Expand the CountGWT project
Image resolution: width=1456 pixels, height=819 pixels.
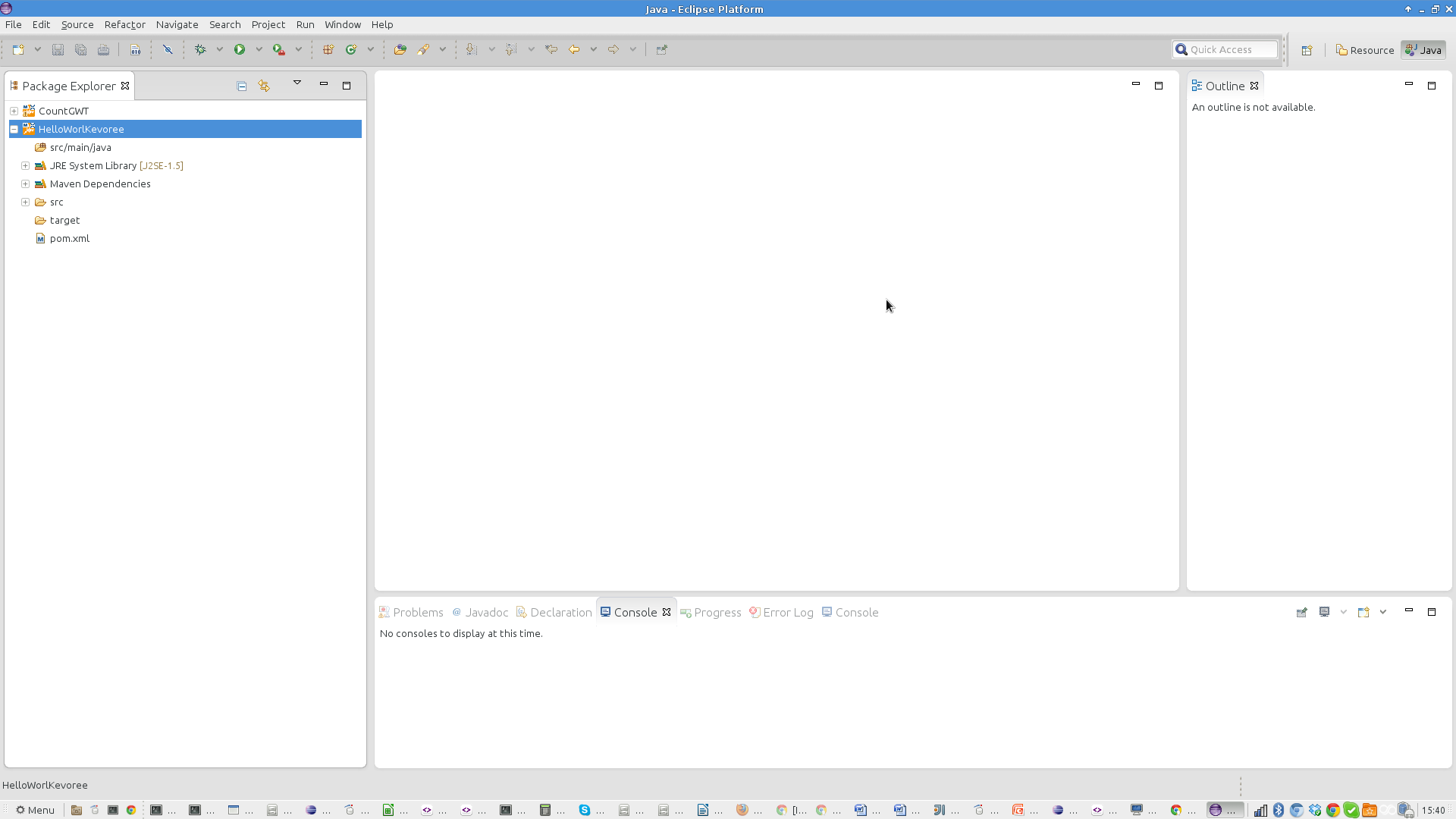[14, 111]
